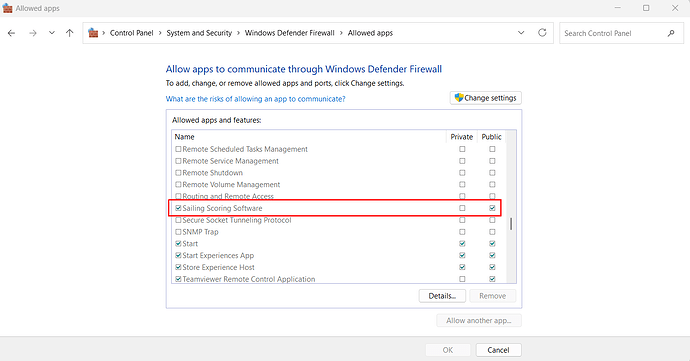690x361 pixels.
Task: Click the Cancel button
Action: 499,350
